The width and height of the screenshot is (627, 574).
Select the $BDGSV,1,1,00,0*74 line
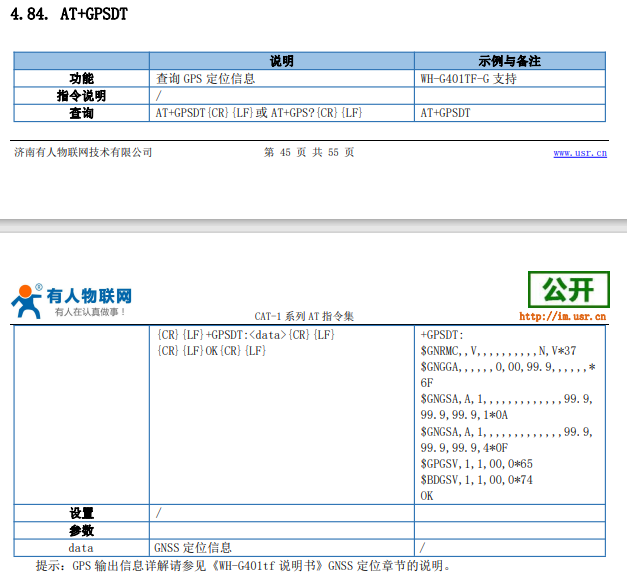[x=476, y=480]
